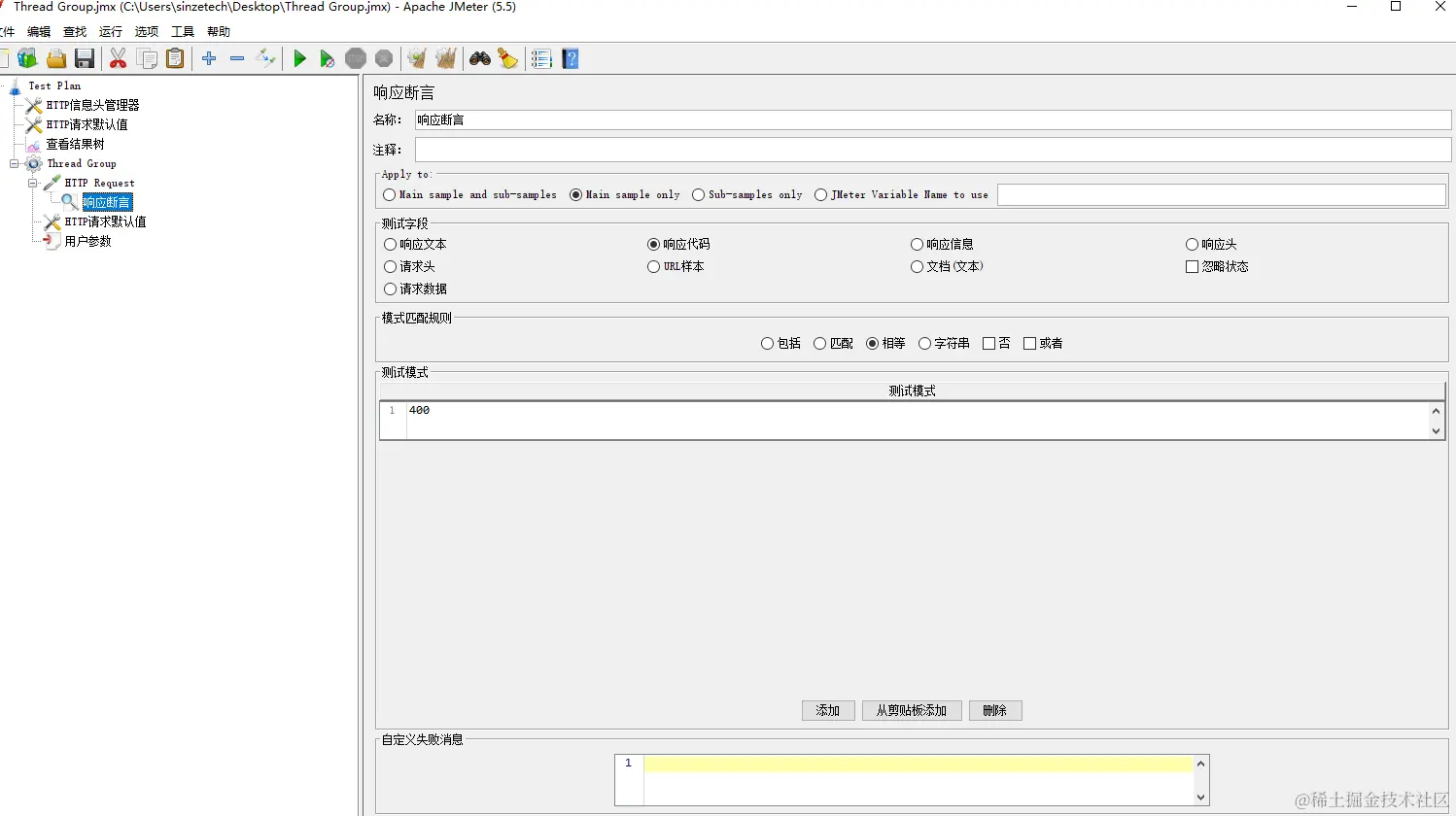Click the Shutdown test icon
Screen dimensions: 1456x816
[384, 59]
